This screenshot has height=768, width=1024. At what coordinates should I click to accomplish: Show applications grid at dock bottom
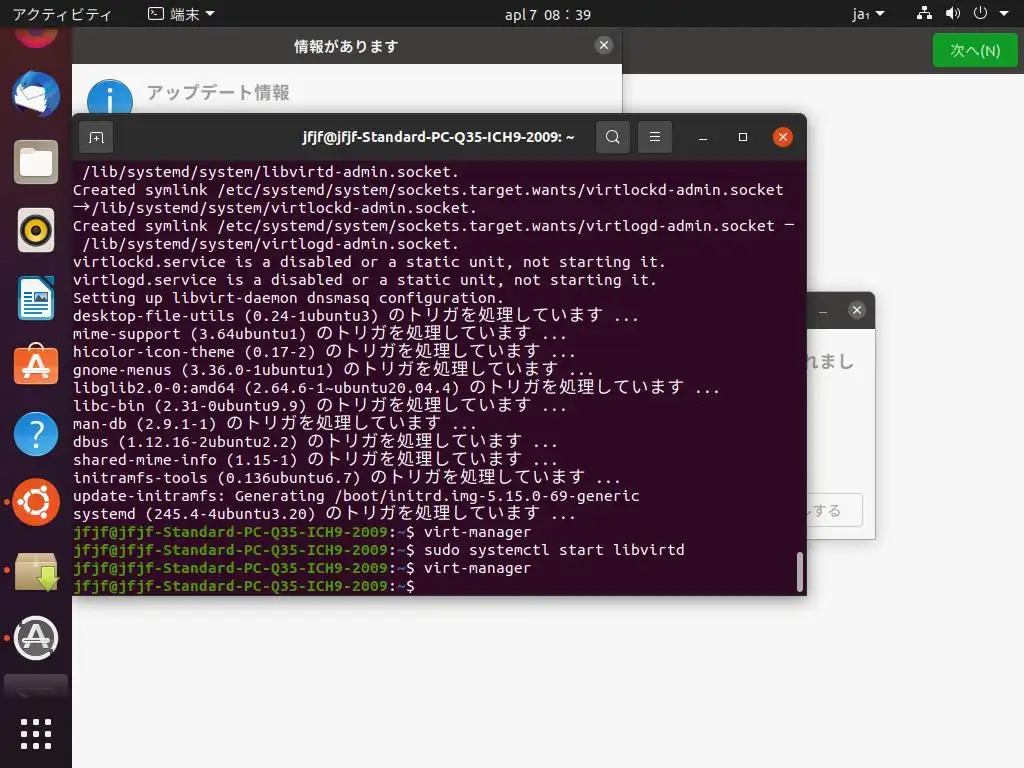[36, 734]
